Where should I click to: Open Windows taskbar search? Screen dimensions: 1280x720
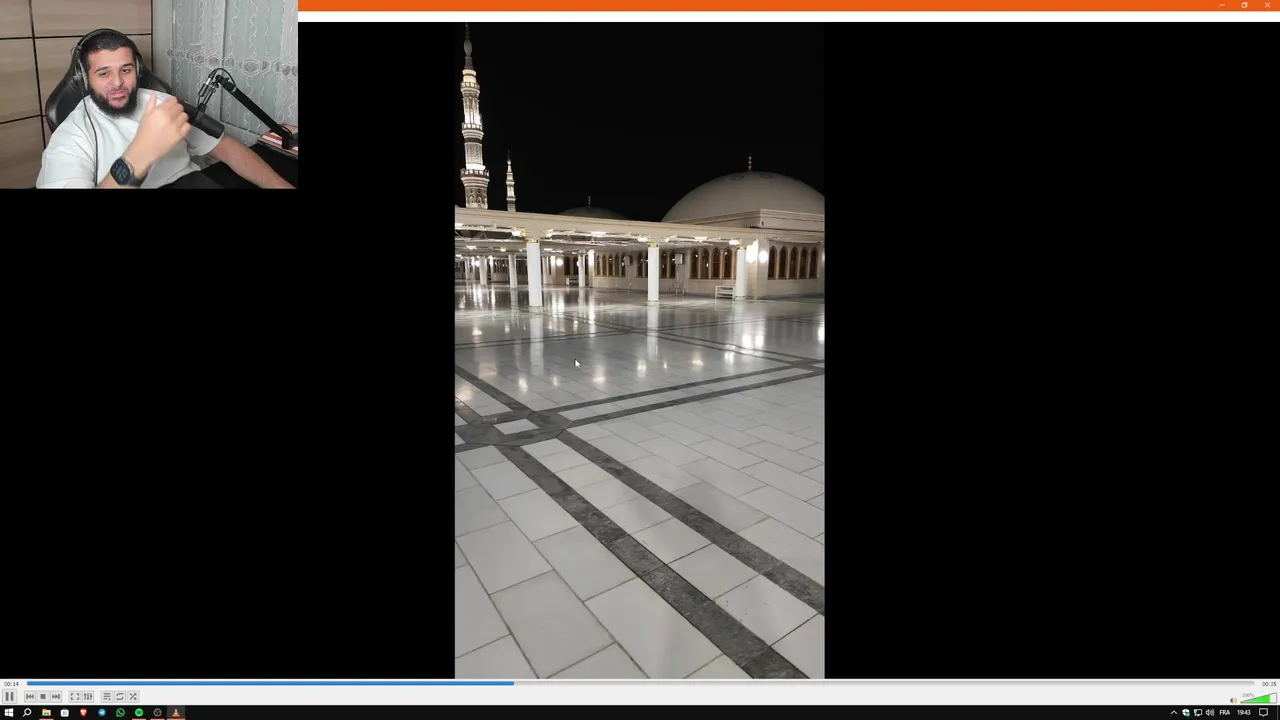(x=27, y=712)
